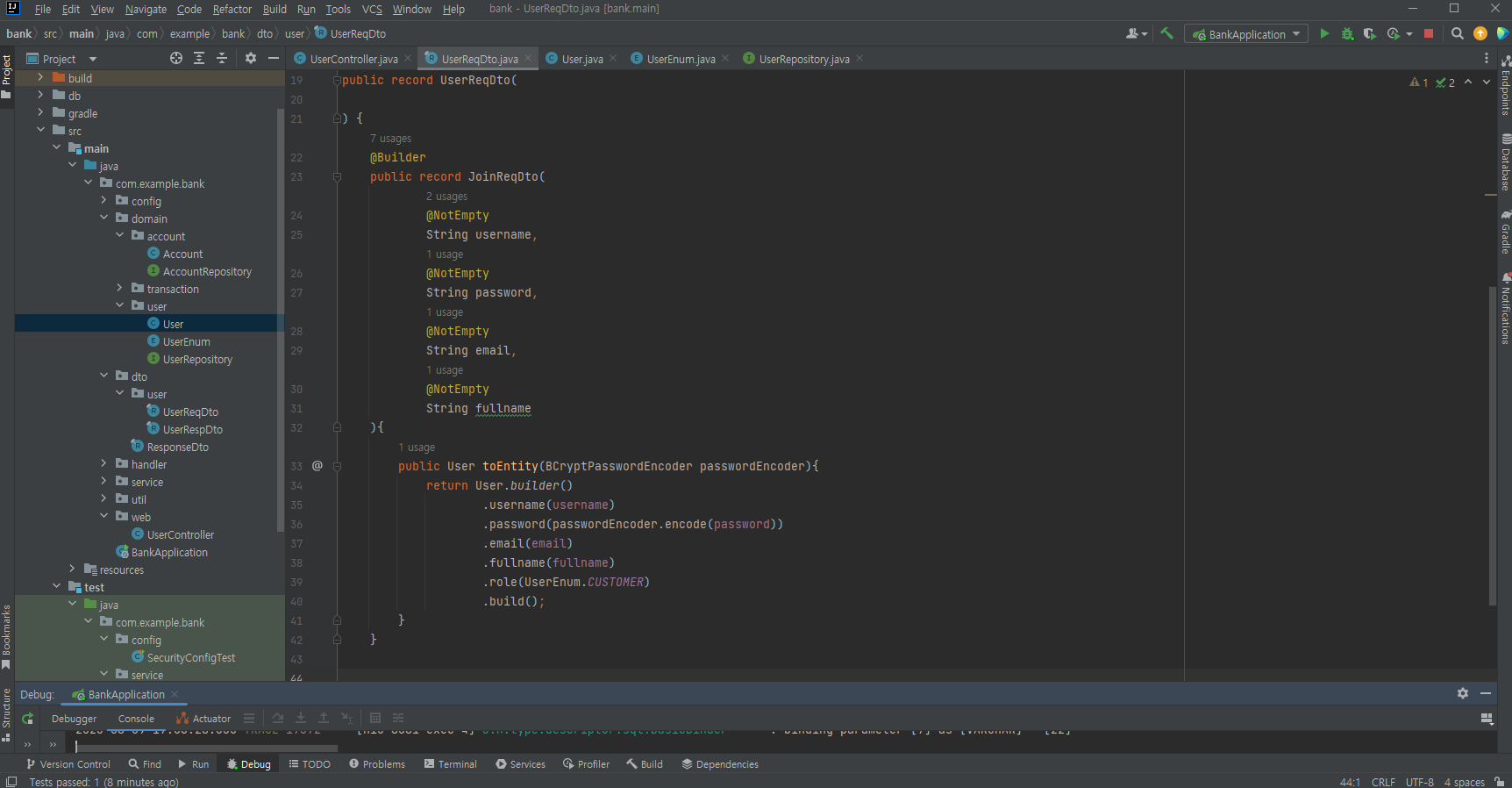The image size is (1512, 788).
Task: Expand the handler package
Action: [x=103, y=464]
